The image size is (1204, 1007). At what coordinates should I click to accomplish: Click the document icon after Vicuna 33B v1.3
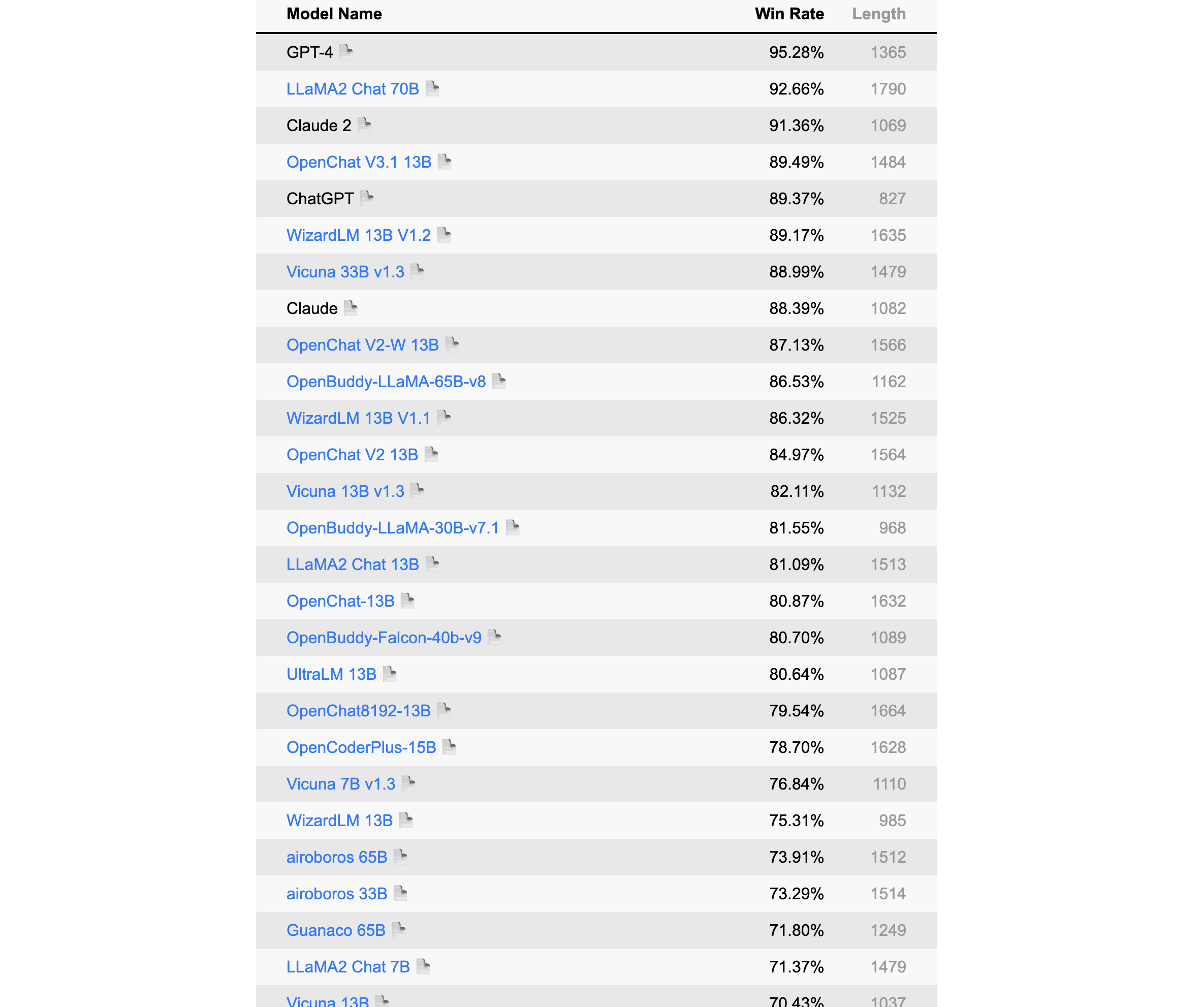point(418,271)
